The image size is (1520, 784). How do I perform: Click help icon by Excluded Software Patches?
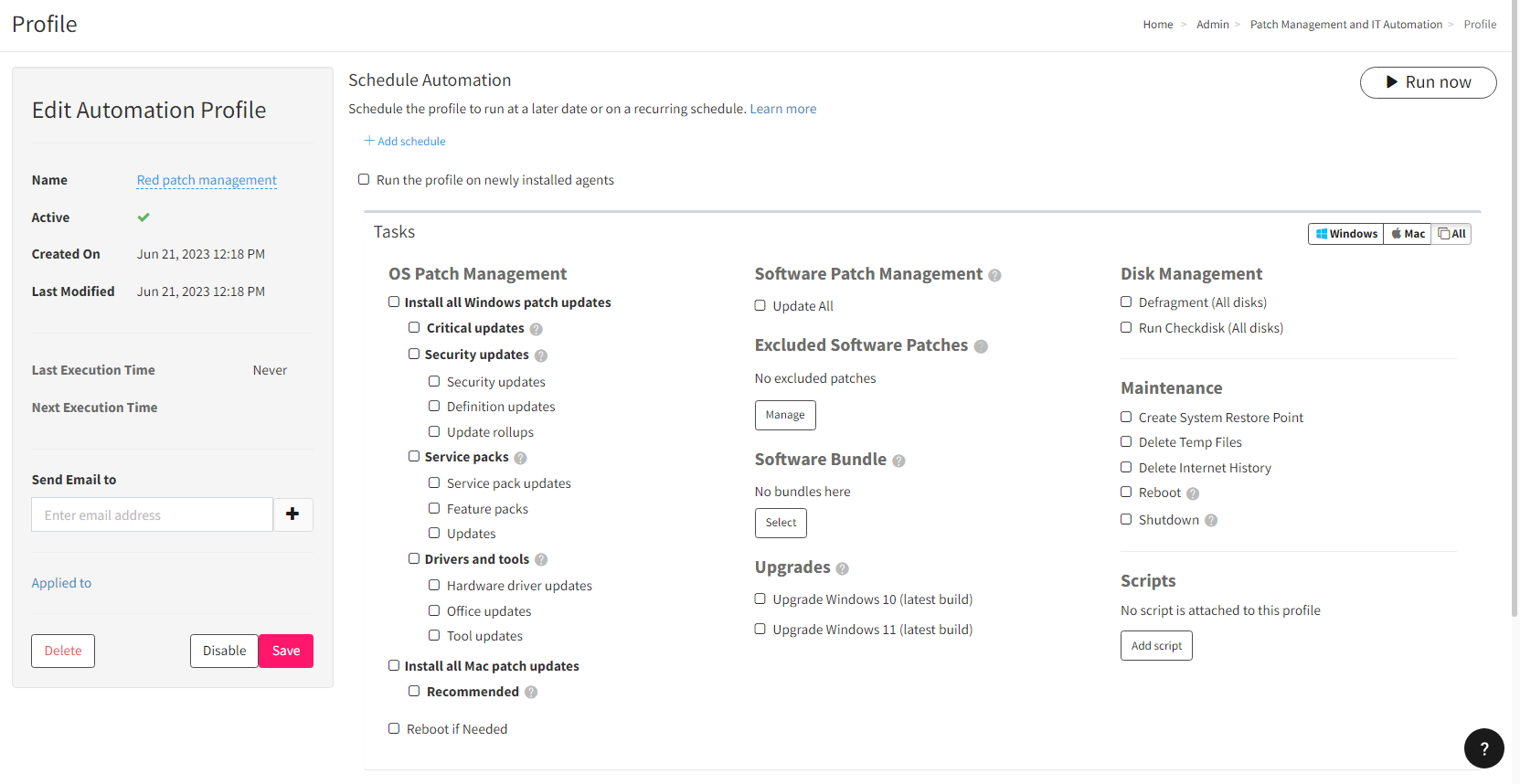tap(982, 346)
